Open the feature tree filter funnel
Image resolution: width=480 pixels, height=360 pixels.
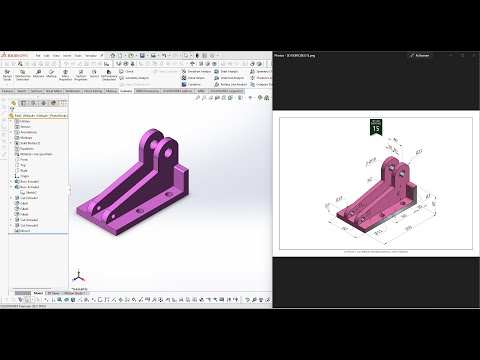point(12,109)
